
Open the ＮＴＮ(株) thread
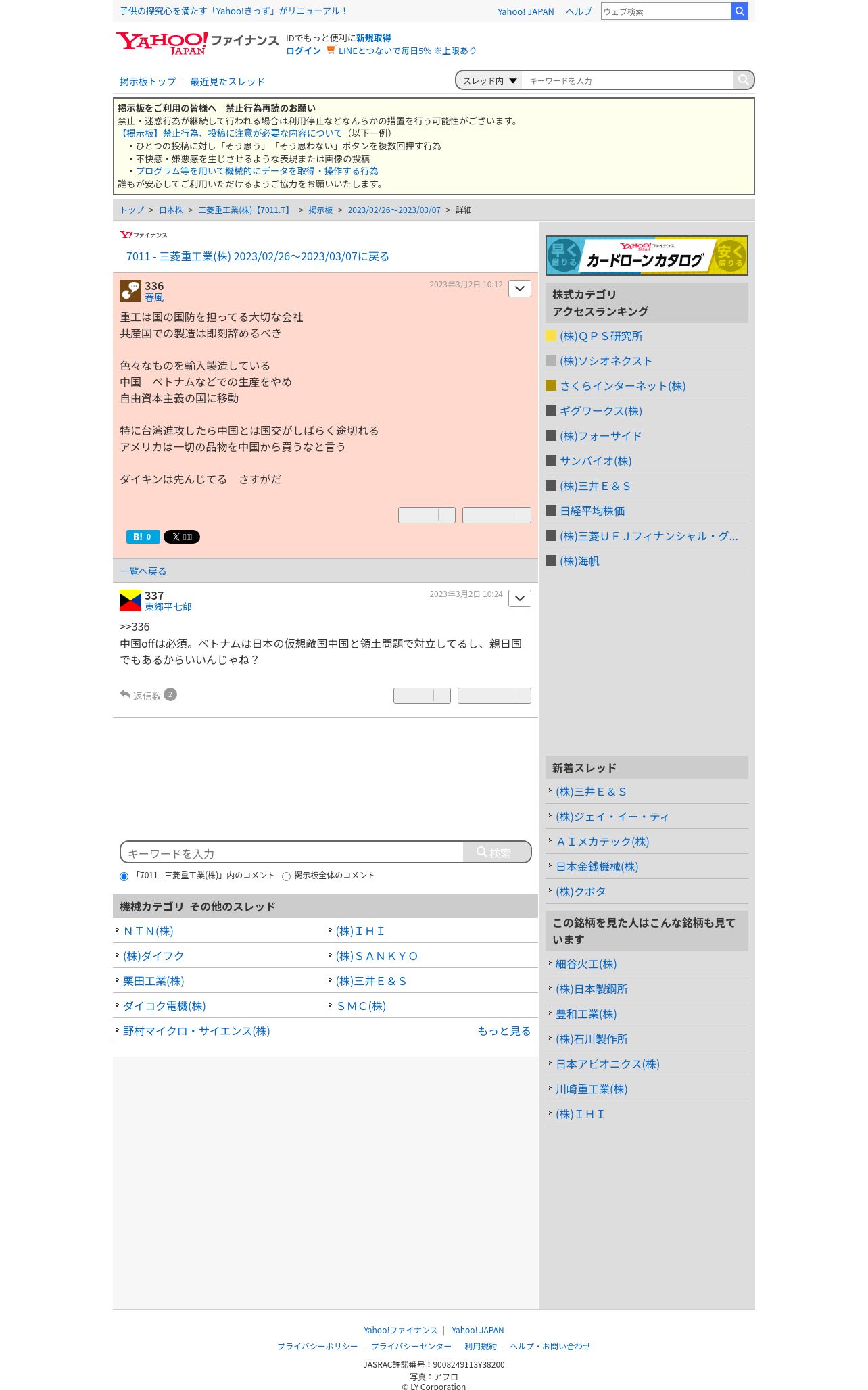tap(148, 931)
